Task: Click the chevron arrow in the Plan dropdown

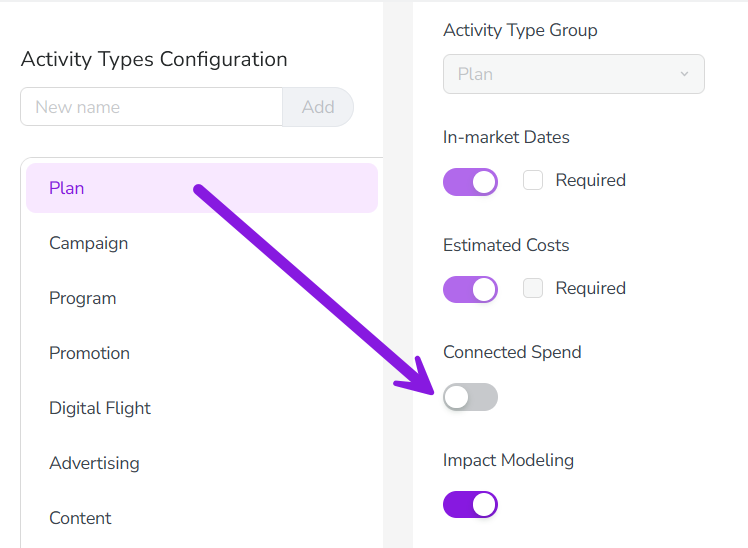Action: coord(684,74)
